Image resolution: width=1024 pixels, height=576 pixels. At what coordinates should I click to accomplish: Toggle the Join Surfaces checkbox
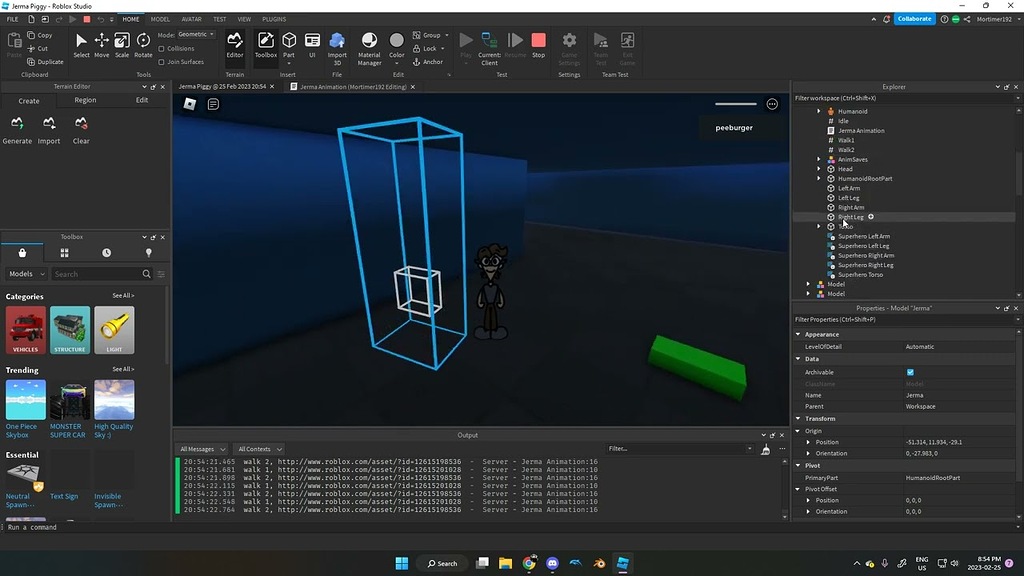pos(161,62)
